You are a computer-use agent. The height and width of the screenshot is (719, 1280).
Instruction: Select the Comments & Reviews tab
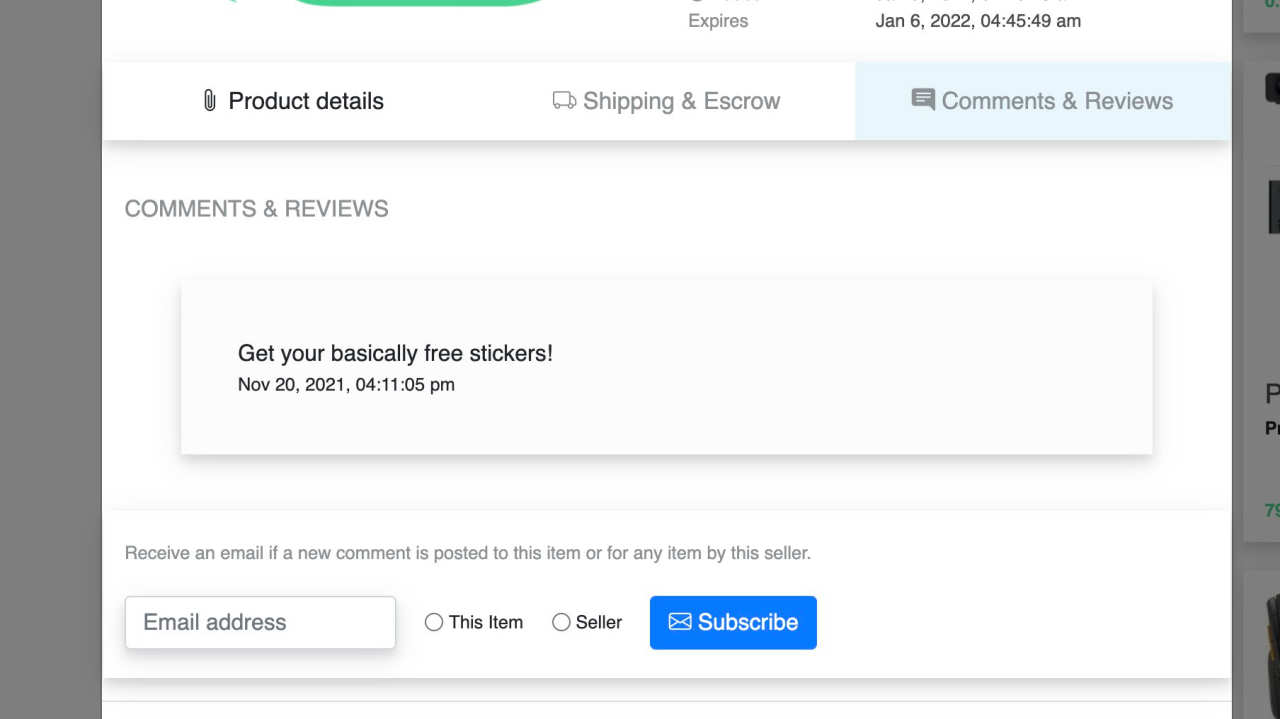(x=1043, y=101)
